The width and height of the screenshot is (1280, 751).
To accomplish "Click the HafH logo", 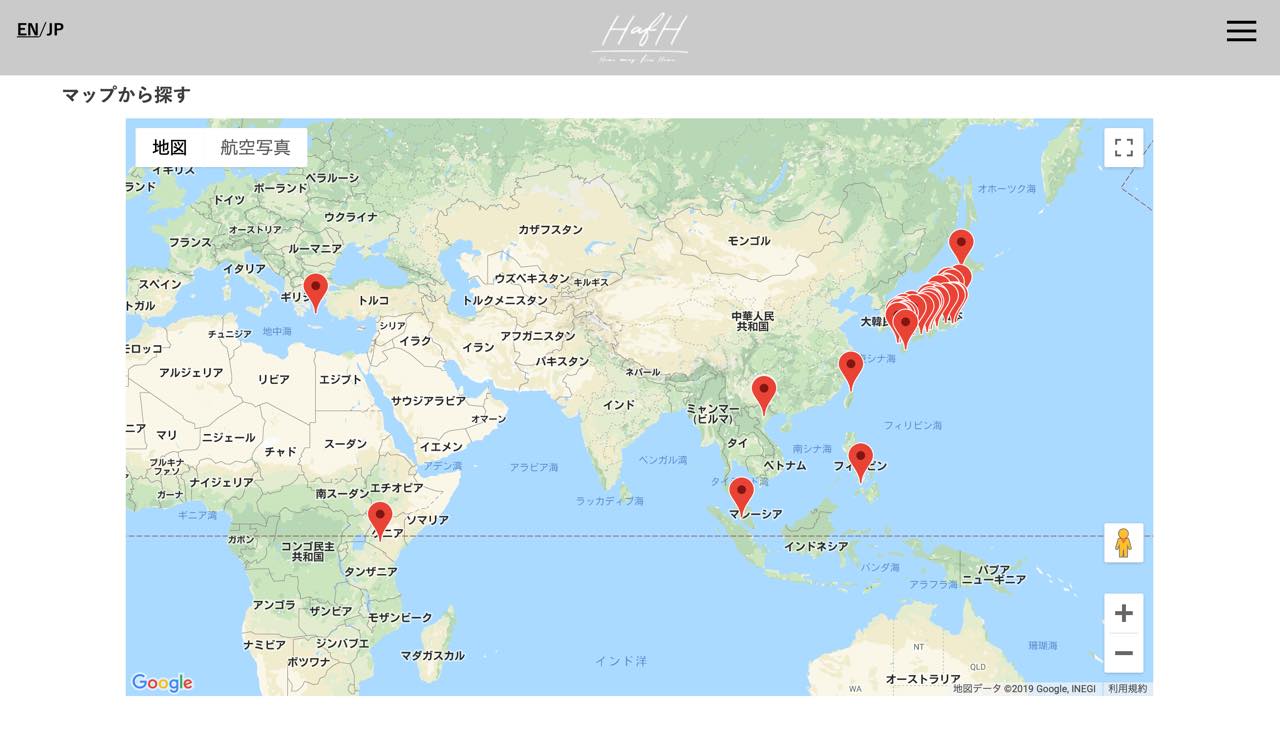I will 640,38.
